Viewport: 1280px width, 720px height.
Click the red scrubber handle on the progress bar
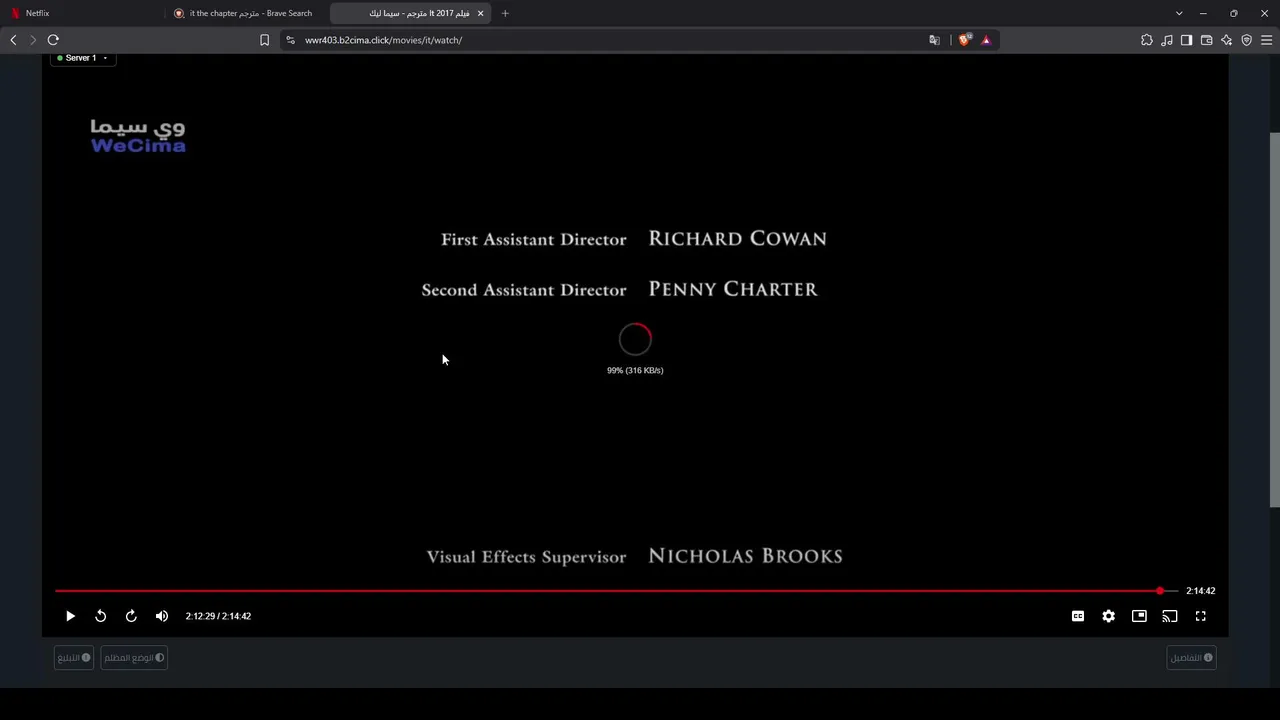tap(1160, 591)
